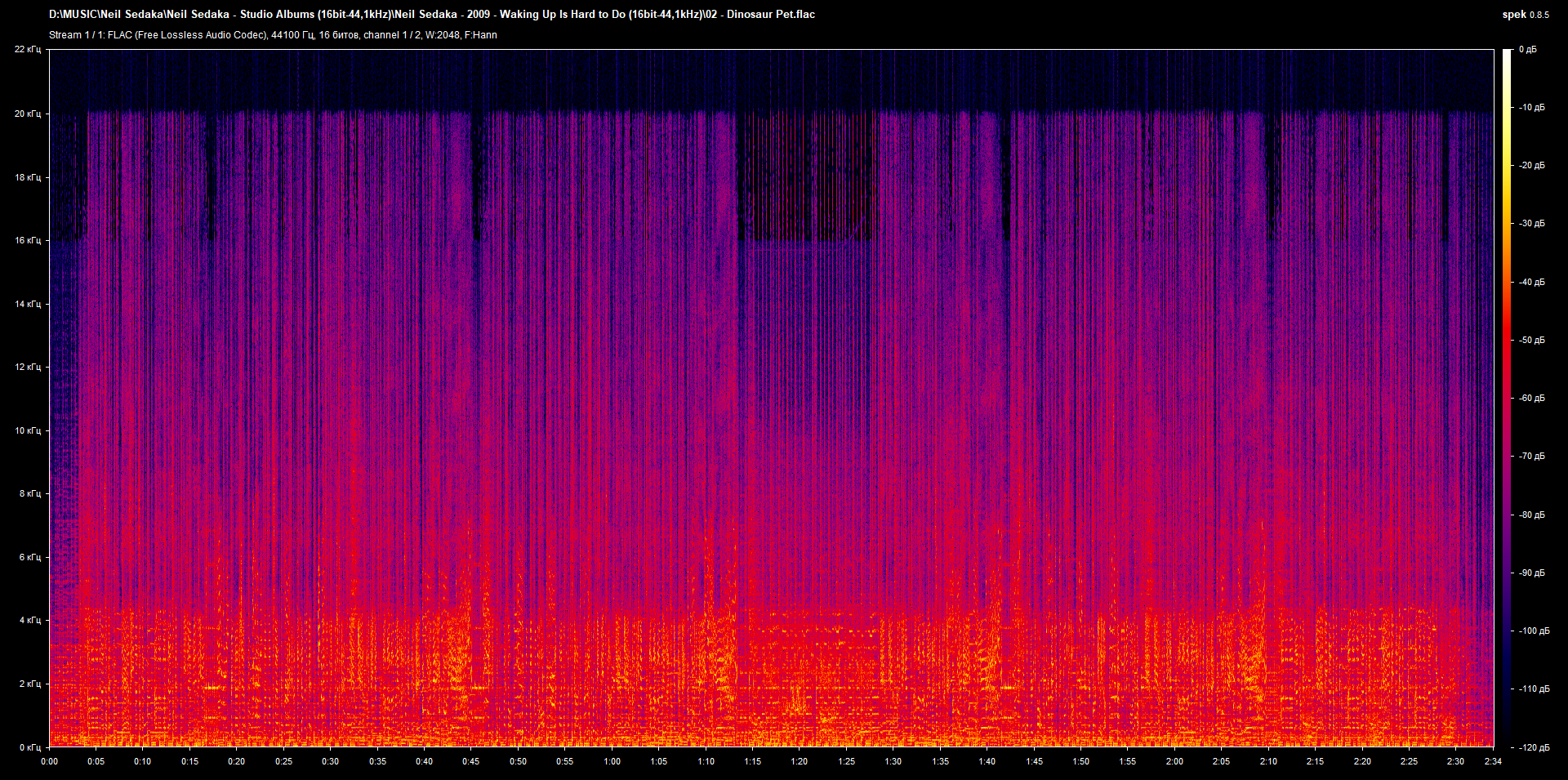Click the 0 дБ color scale label
The image size is (1568, 780).
[x=1528, y=50]
